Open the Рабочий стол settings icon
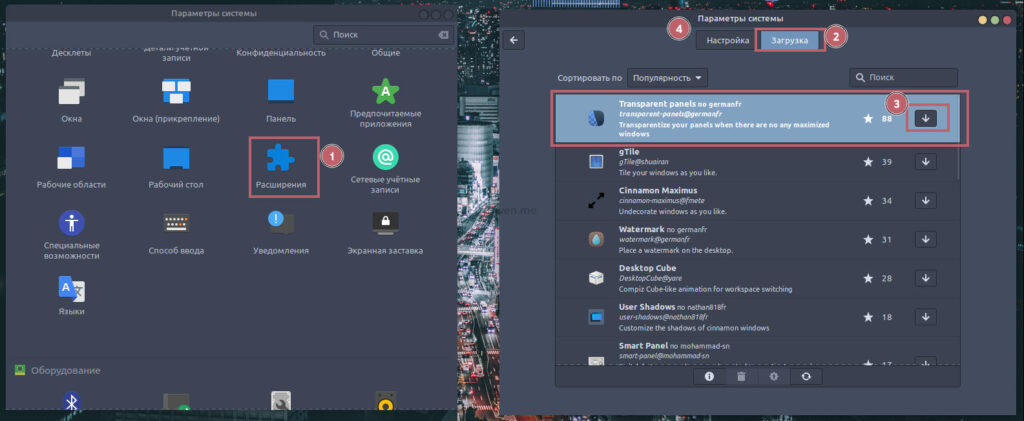 tap(177, 158)
